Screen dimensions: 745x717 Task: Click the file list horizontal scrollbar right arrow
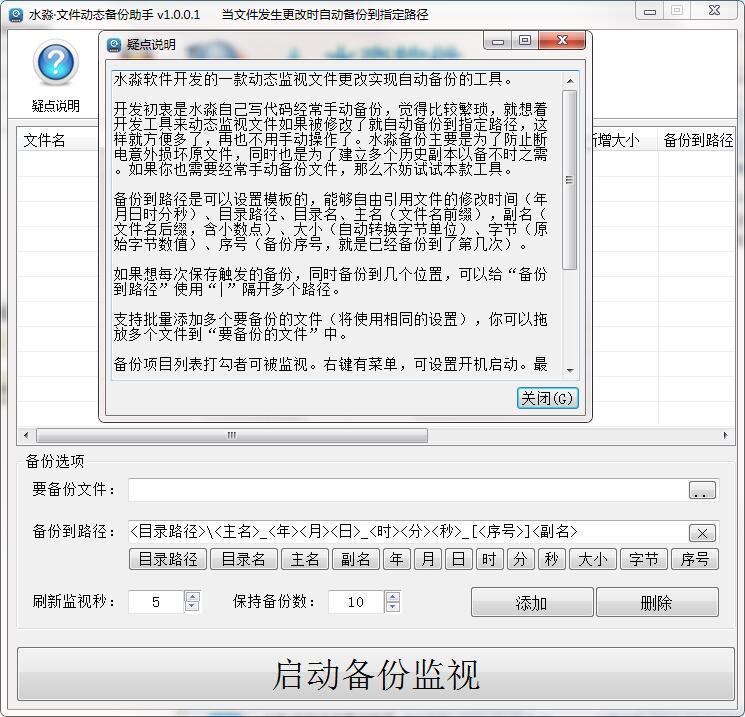(725, 435)
